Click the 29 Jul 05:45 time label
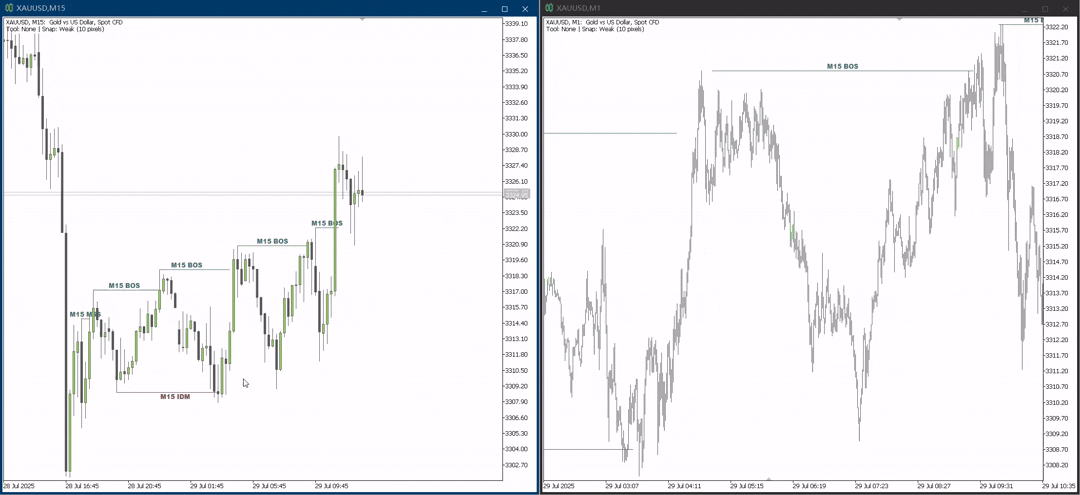This screenshot has width=1080, height=495. point(269,486)
